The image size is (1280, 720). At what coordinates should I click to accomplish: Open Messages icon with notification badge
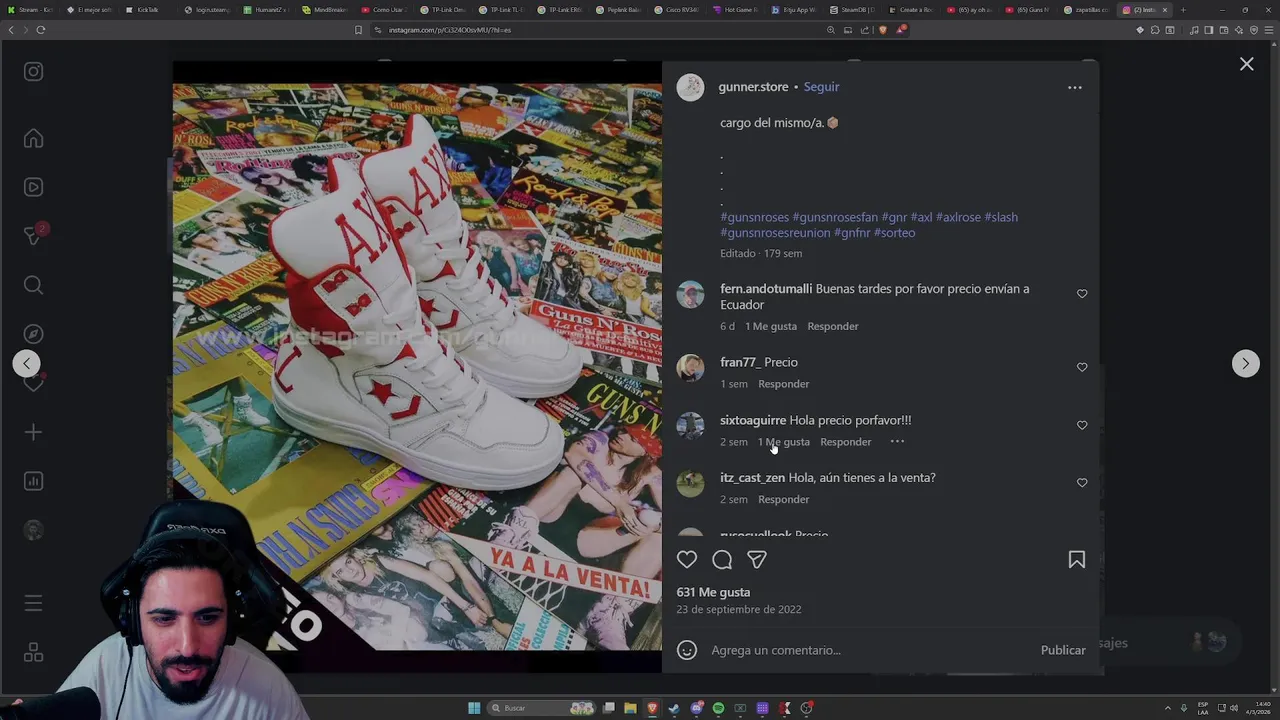click(33, 235)
